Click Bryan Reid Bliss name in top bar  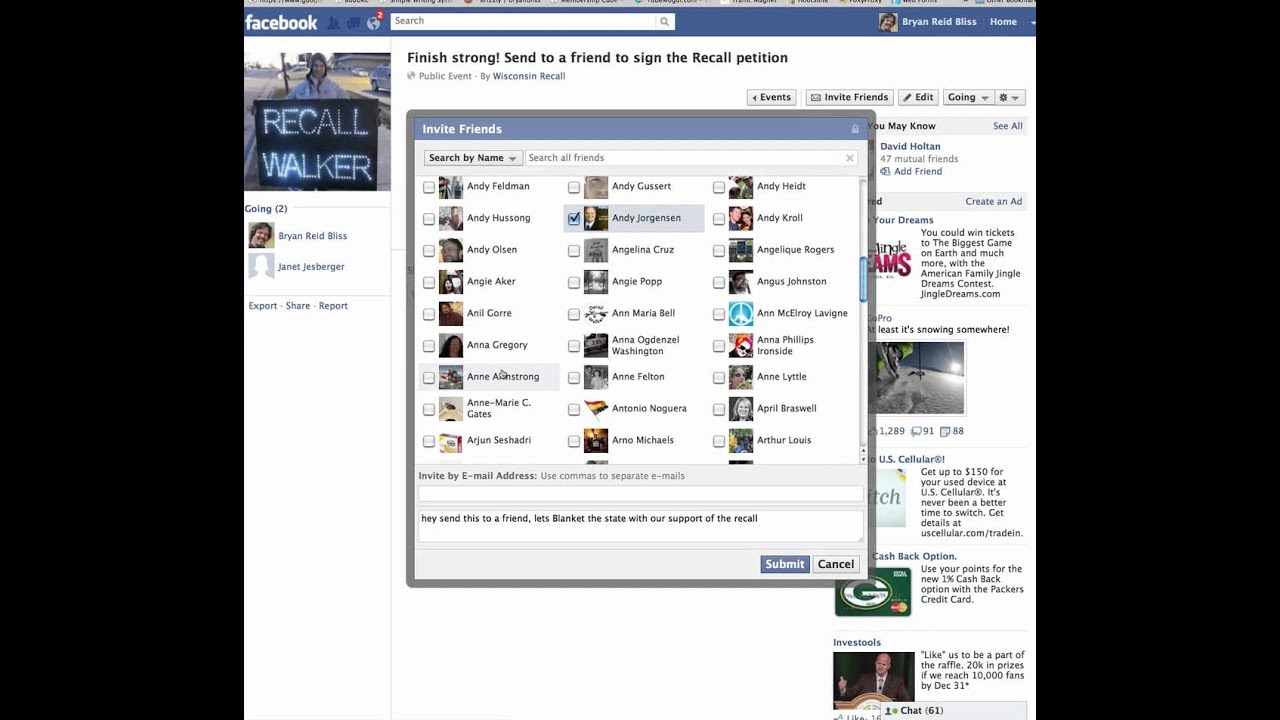939,22
